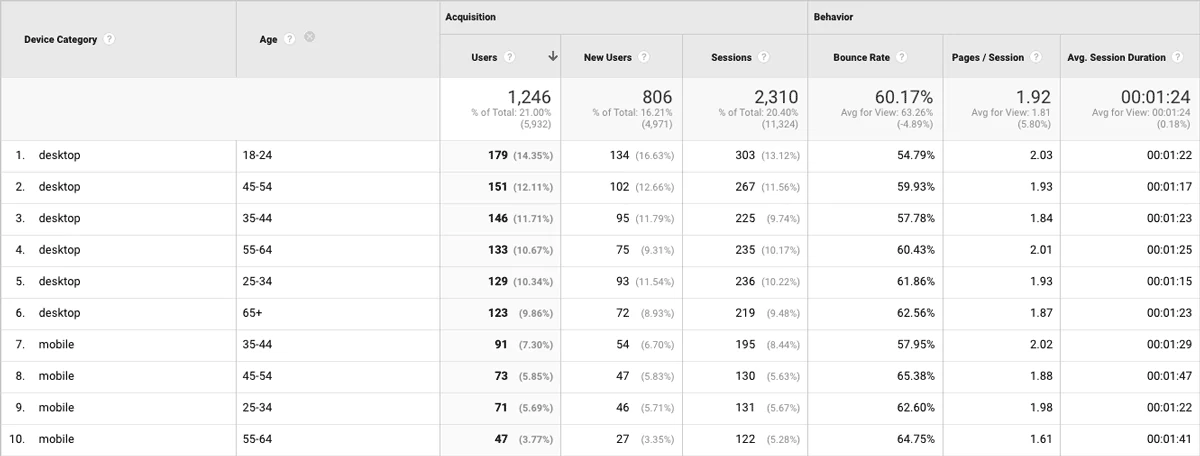This screenshot has width=1200, height=456.
Task: Open help icon beside Bounce Rate
Action: click(x=902, y=58)
